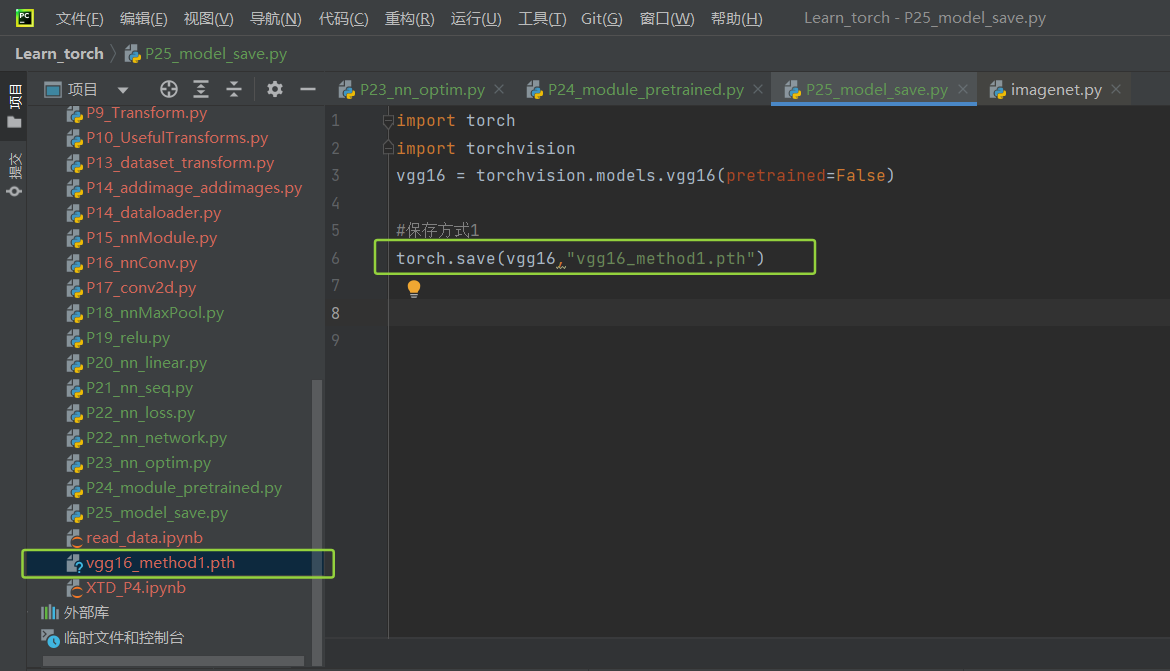Close the P25_model_save.py tab

tap(963, 90)
